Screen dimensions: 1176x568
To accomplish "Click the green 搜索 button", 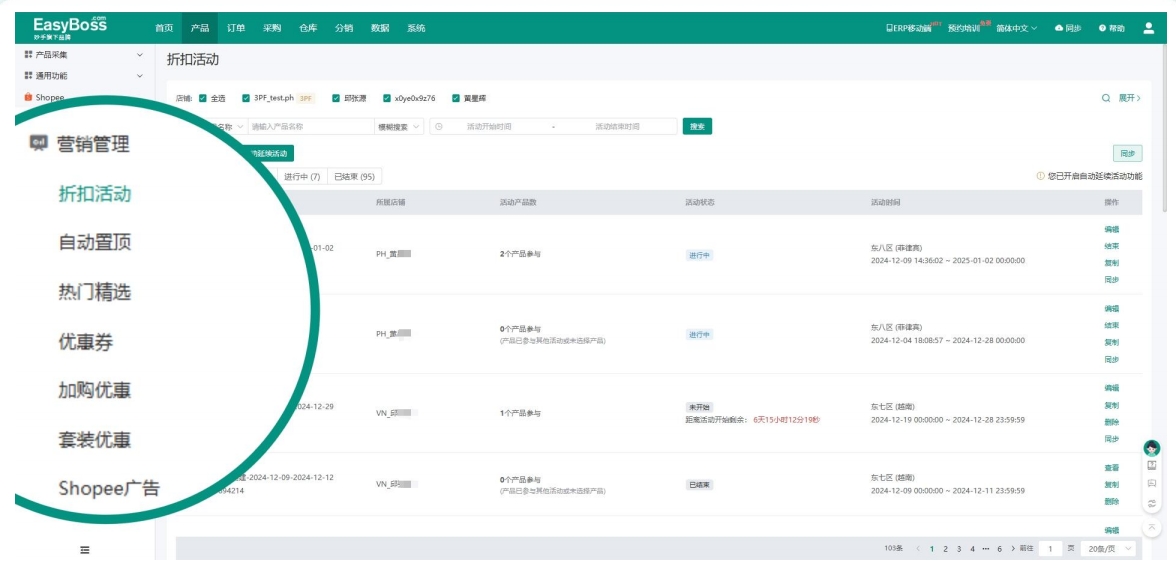I will 697,127.
